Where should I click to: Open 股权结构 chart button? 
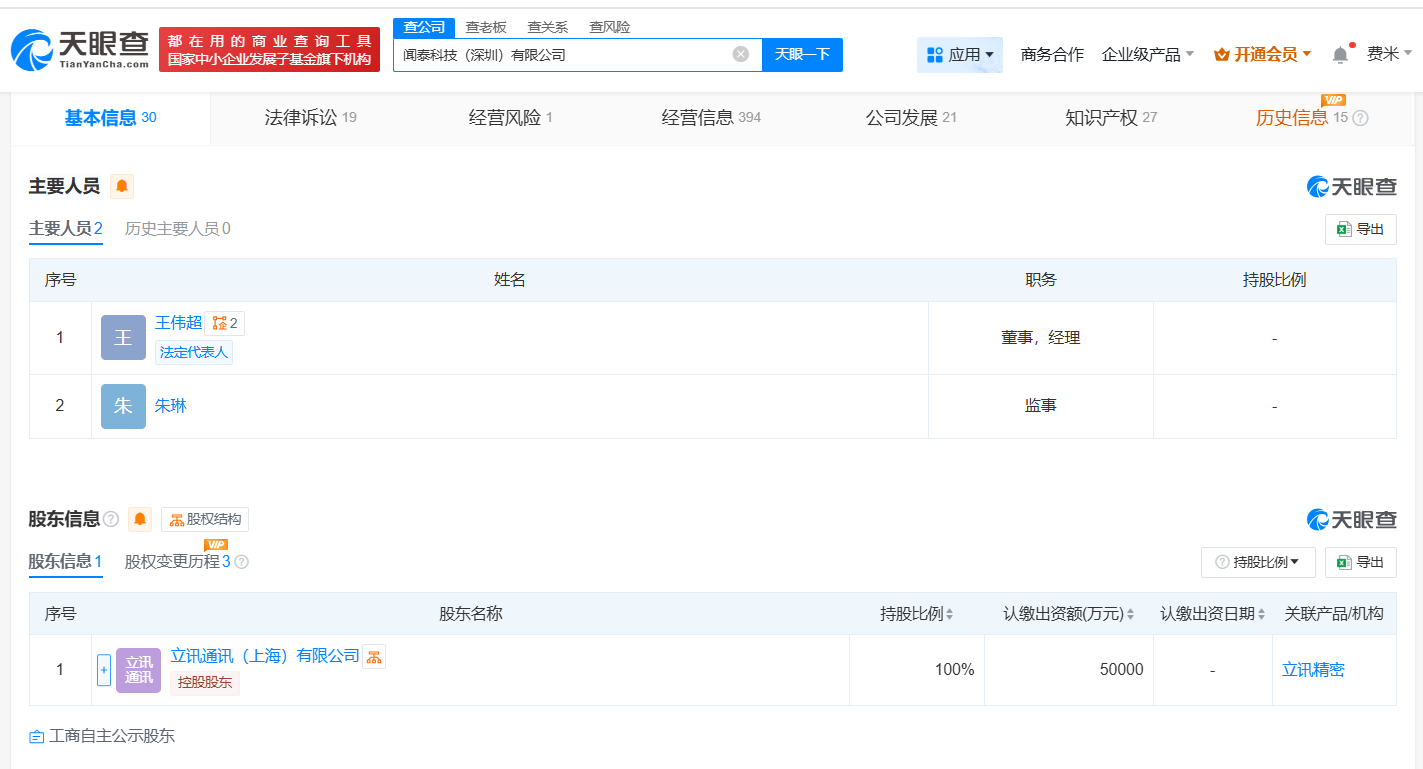[x=205, y=519]
